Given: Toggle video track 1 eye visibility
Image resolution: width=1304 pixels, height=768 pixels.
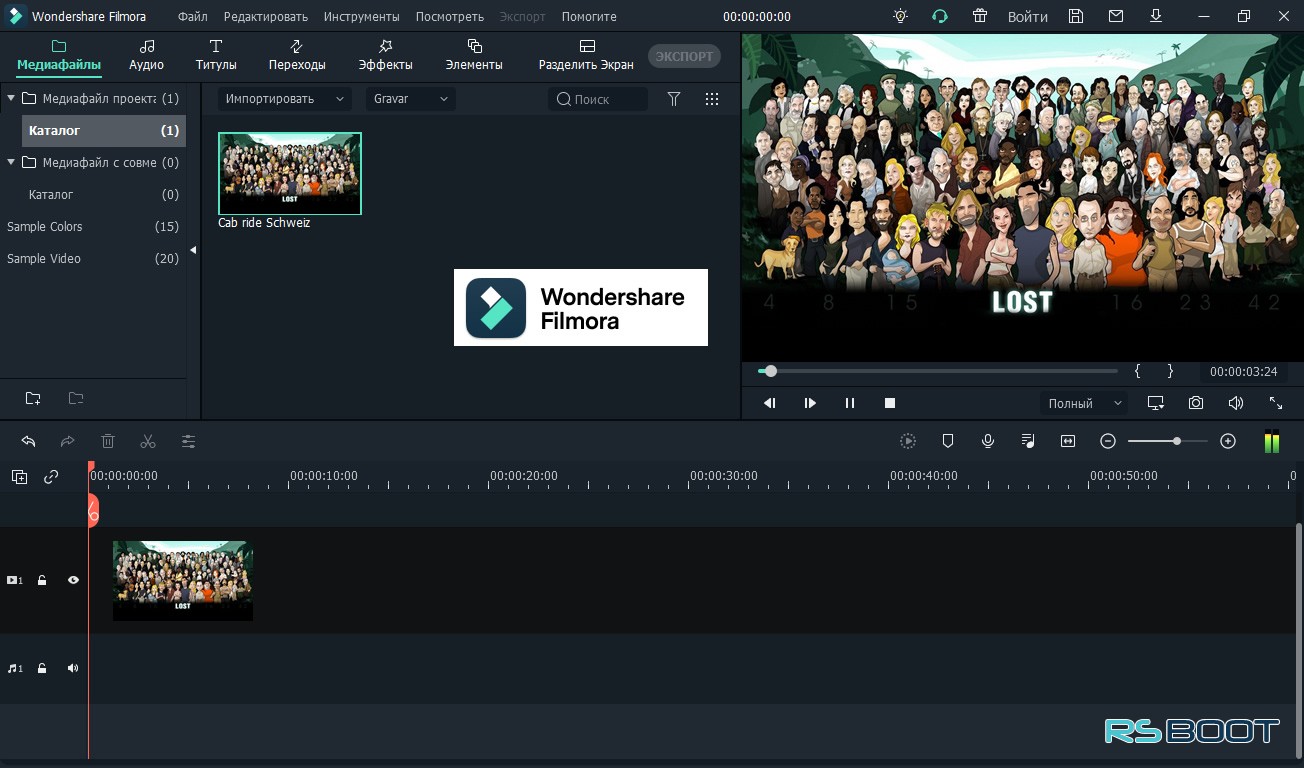Looking at the screenshot, I should click(73, 580).
